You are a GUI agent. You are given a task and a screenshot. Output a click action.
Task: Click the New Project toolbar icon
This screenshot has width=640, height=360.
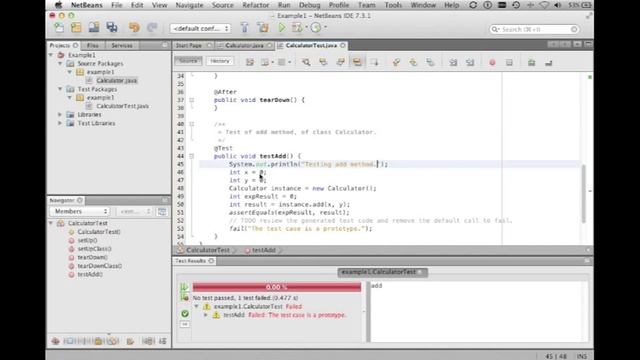[76, 27]
